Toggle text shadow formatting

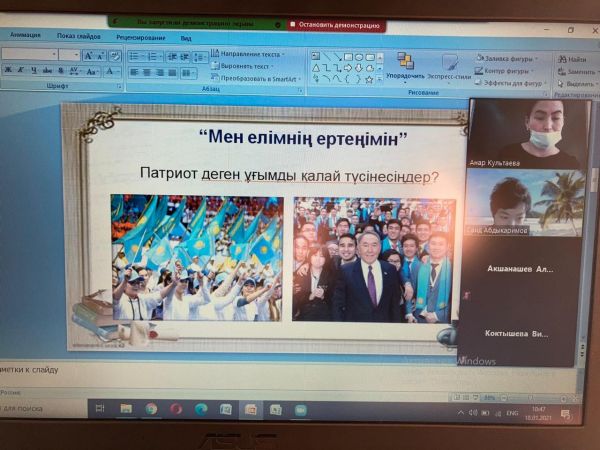tap(59, 71)
